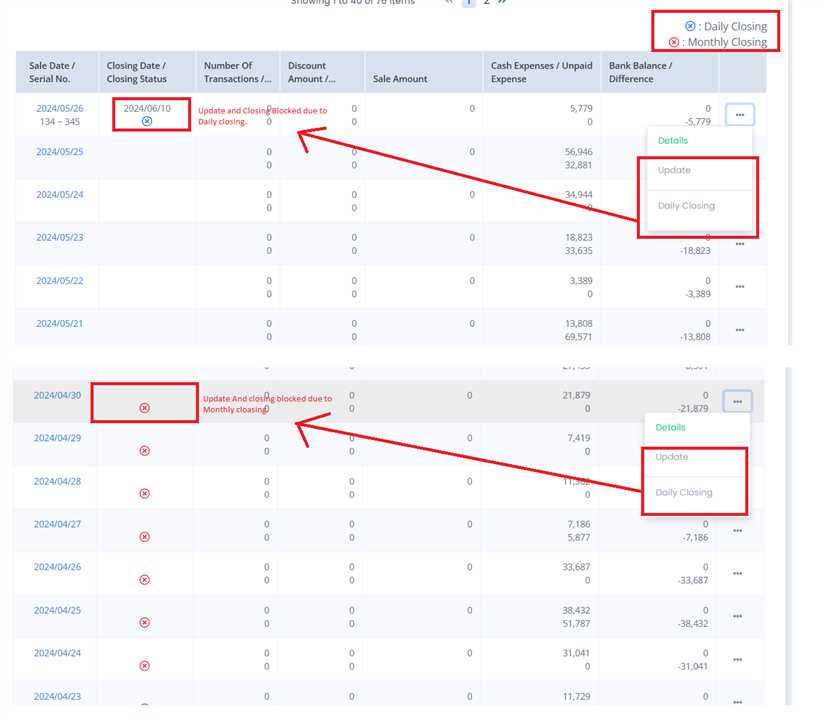Click the Closing Date / Closing Status column header

137,72
